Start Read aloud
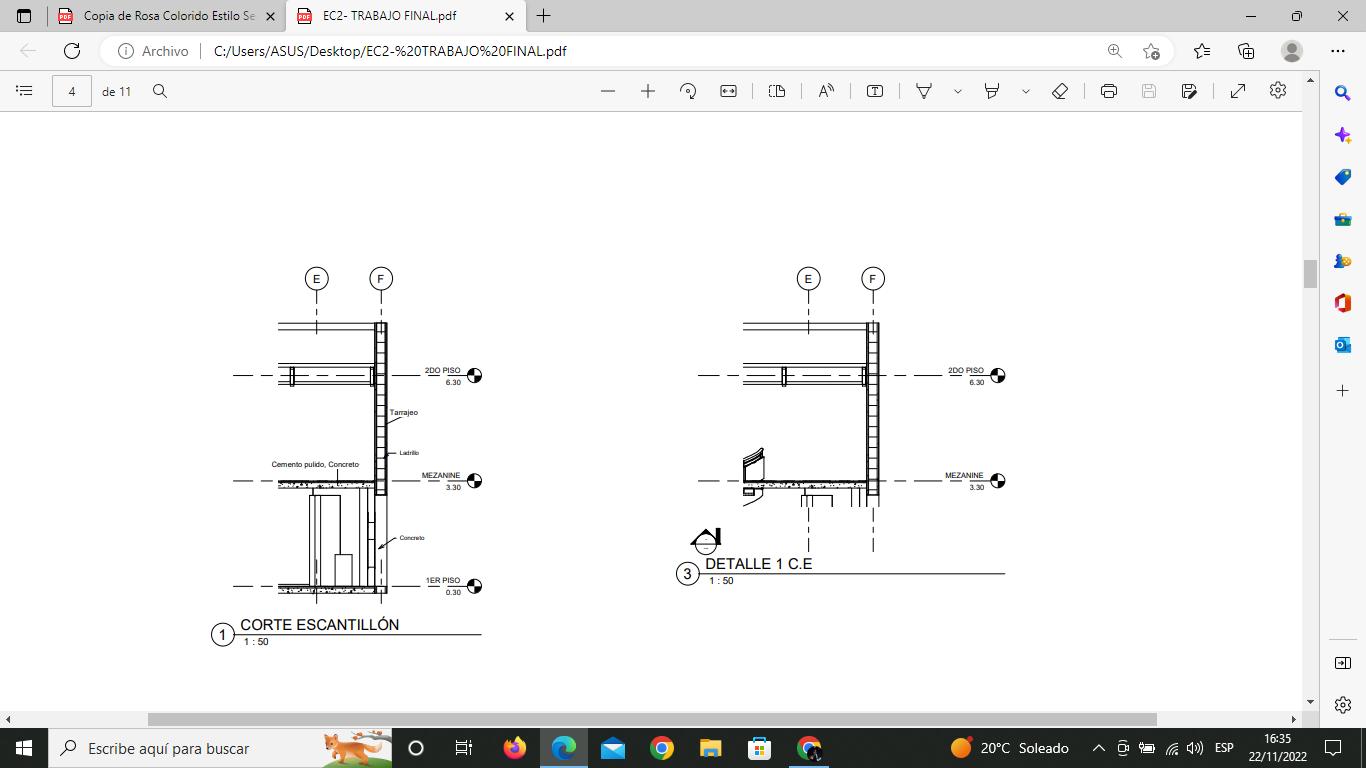 (x=826, y=91)
